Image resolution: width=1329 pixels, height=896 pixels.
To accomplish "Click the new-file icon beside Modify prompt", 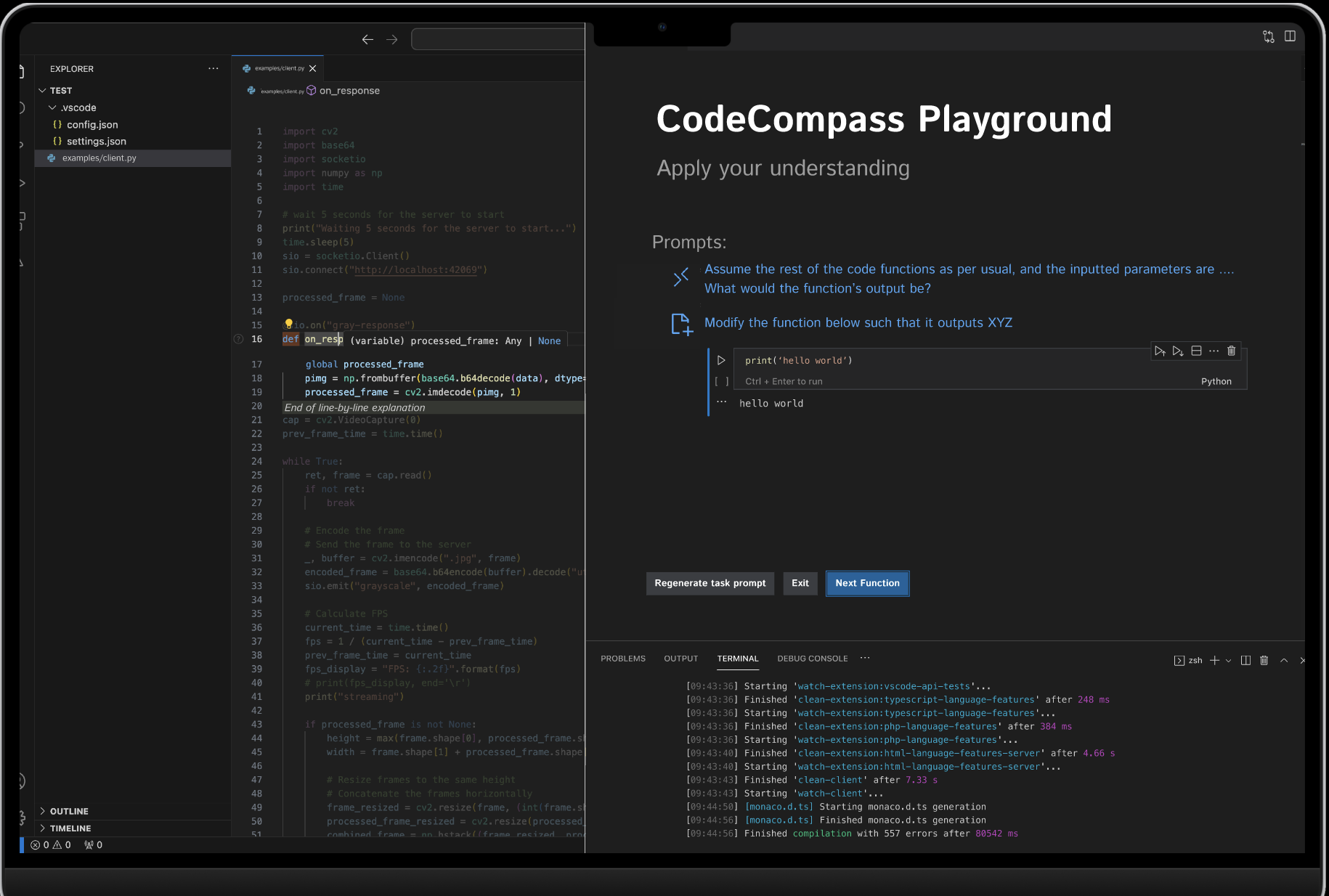I will pyautogui.click(x=681, y=324).
